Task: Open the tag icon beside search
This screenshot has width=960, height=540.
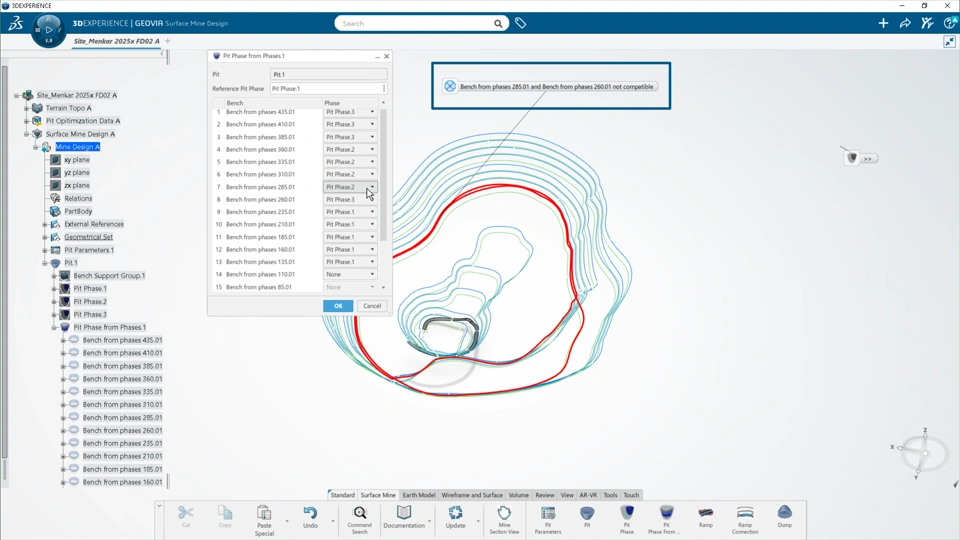Action: tap(520, 23)
